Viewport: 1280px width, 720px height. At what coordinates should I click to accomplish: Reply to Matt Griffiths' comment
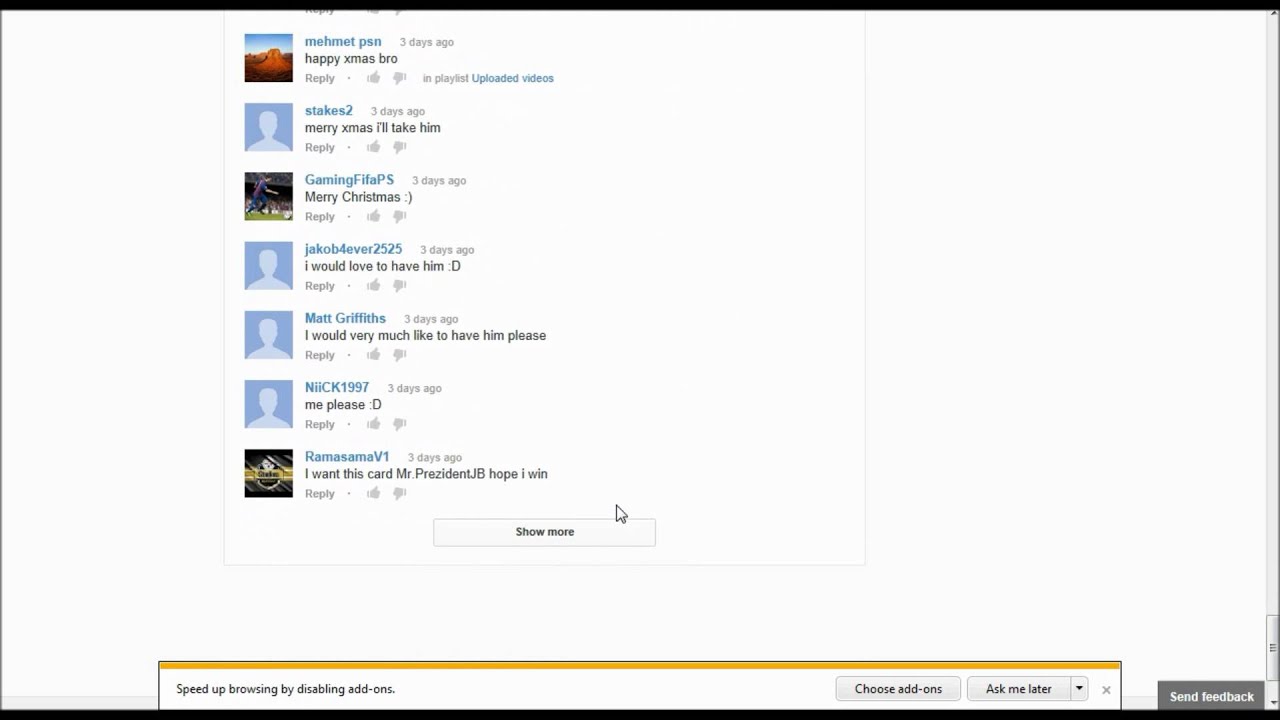pos(320,355)
